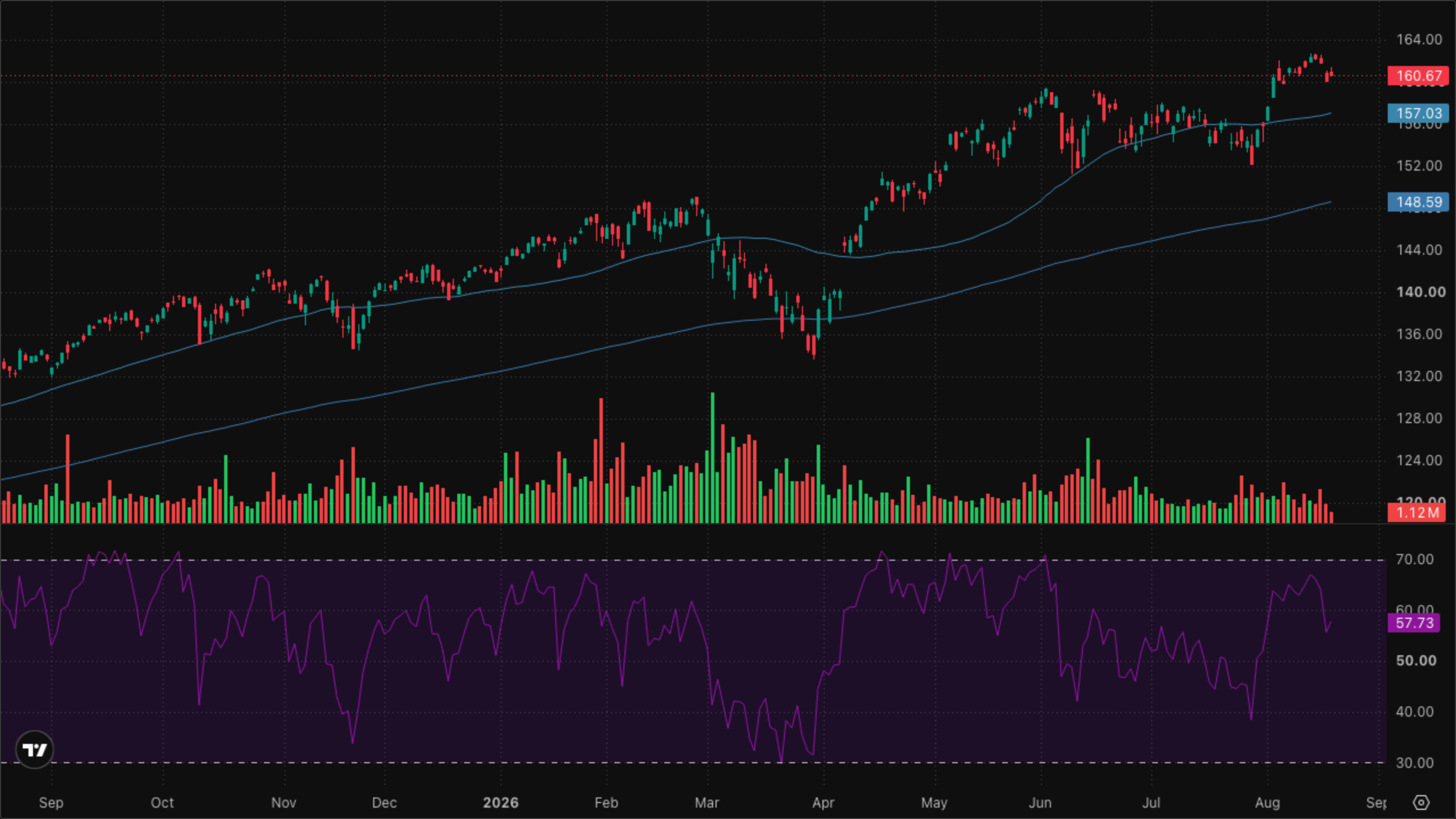Select the 30.00 RSI axis level
This screenshot has height=819, width=1456.
pos(1414,763)
